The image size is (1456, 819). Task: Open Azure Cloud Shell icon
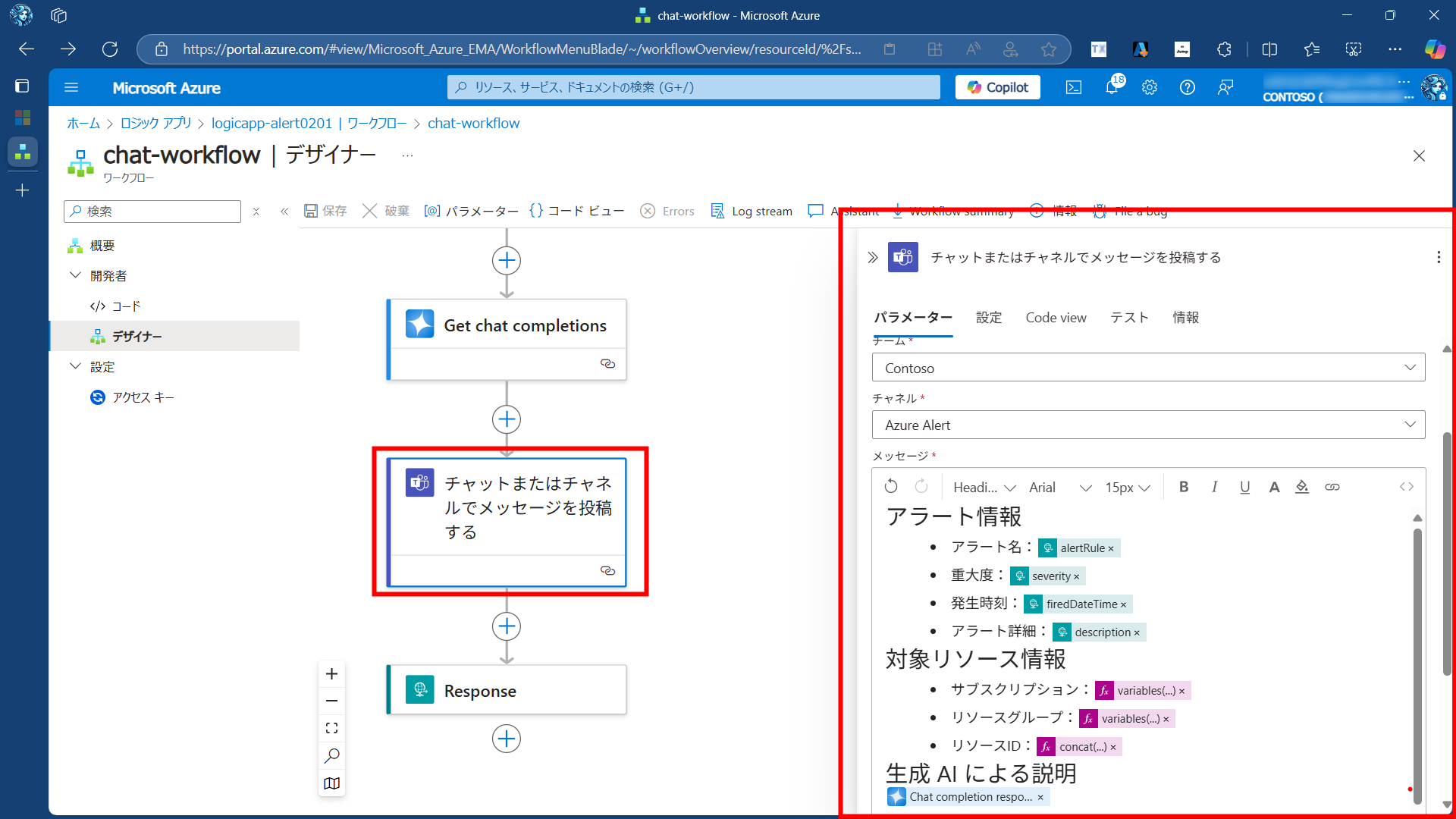[x=1074, y=87]
